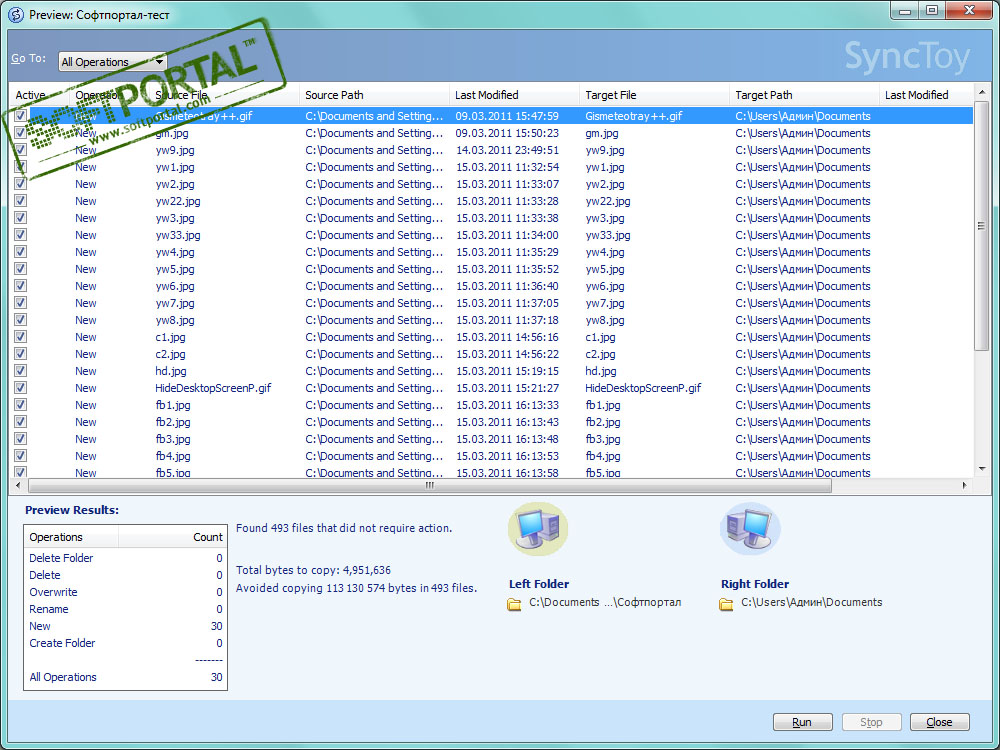Select source file hd.jpg
1000x750 pixels.
[x=171, y=371]
